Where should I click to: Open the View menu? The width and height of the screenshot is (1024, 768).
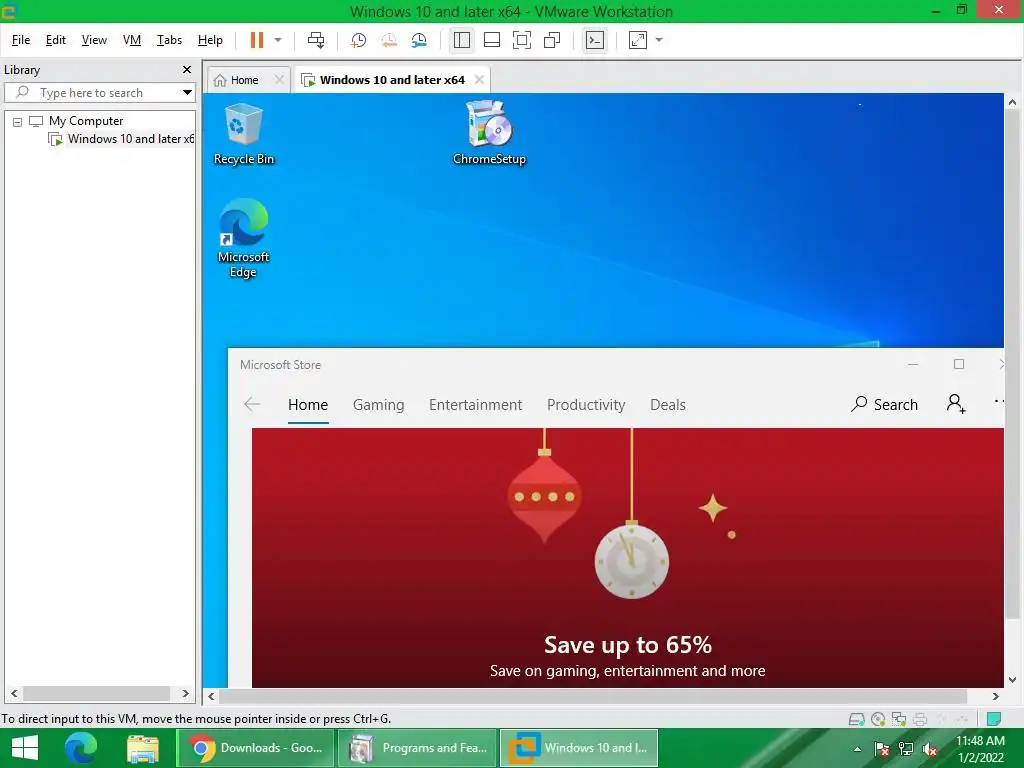point(94,40)
